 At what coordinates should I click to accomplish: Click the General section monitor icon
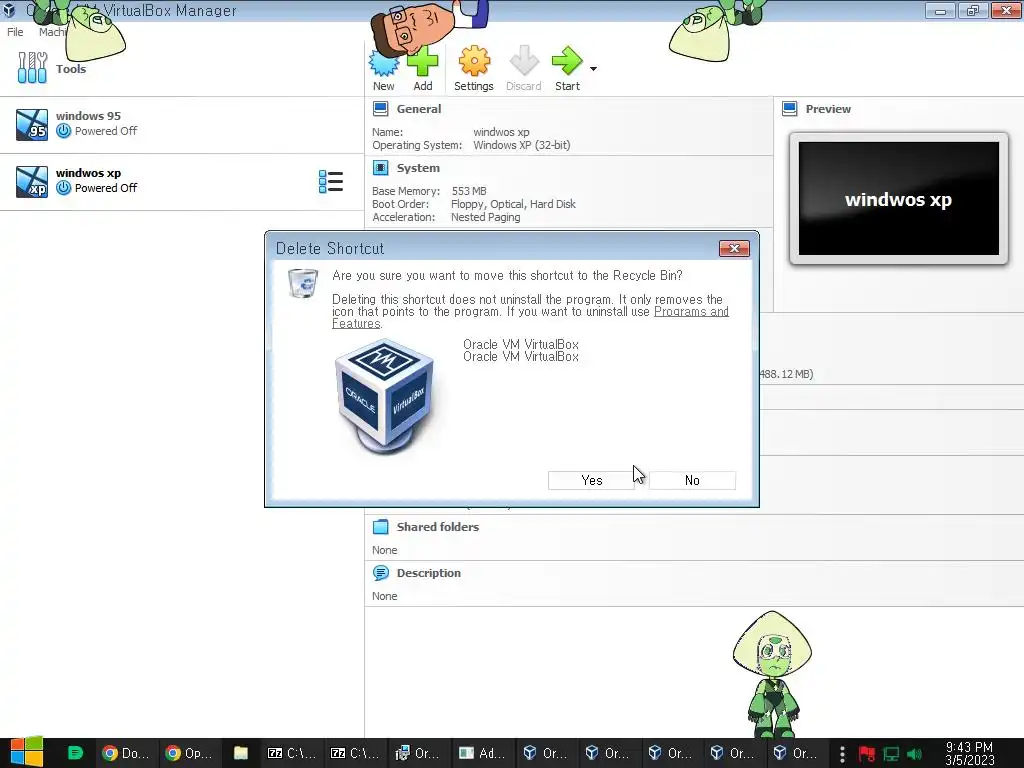[380, 109]
